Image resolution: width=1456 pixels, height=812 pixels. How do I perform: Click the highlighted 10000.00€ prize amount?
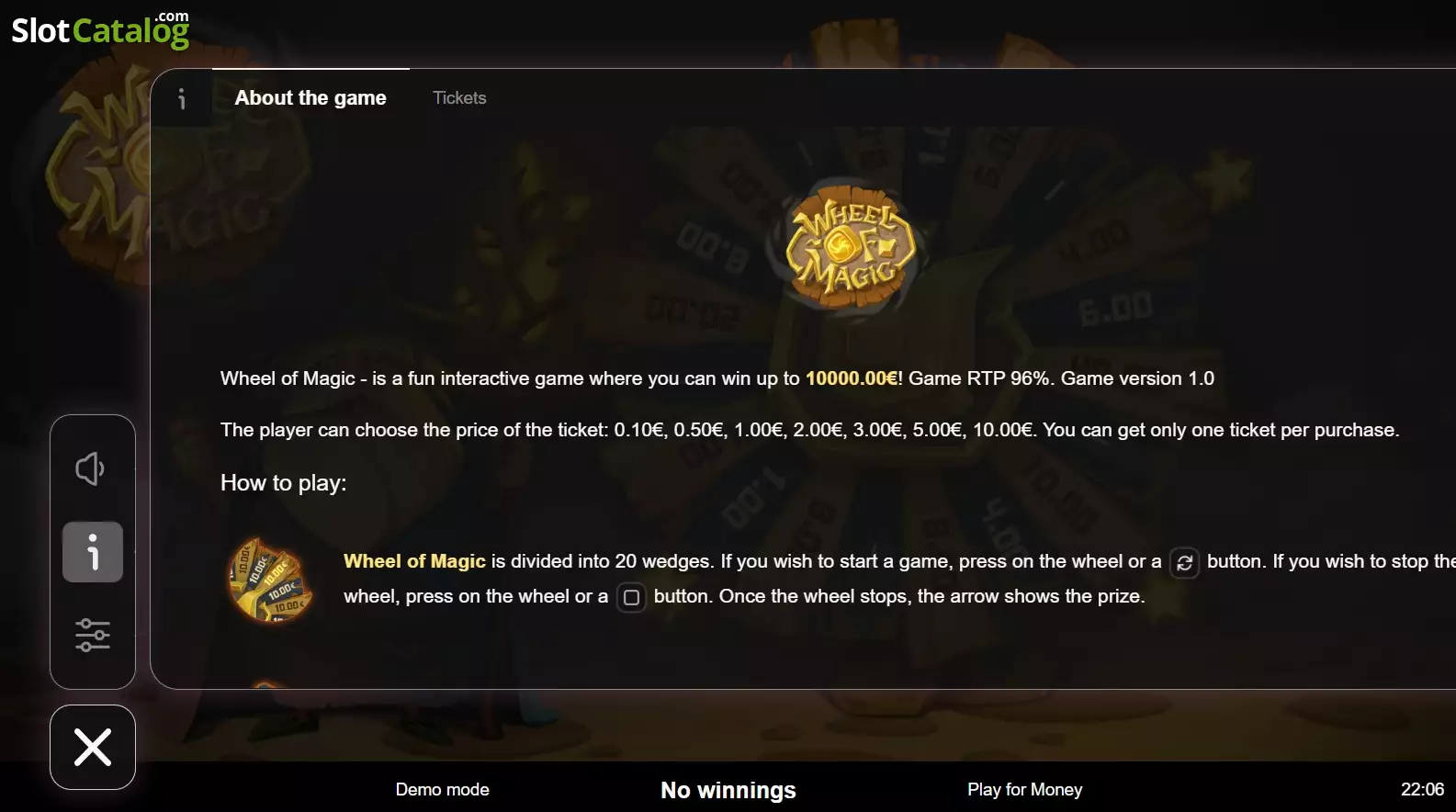pos(852,378)
